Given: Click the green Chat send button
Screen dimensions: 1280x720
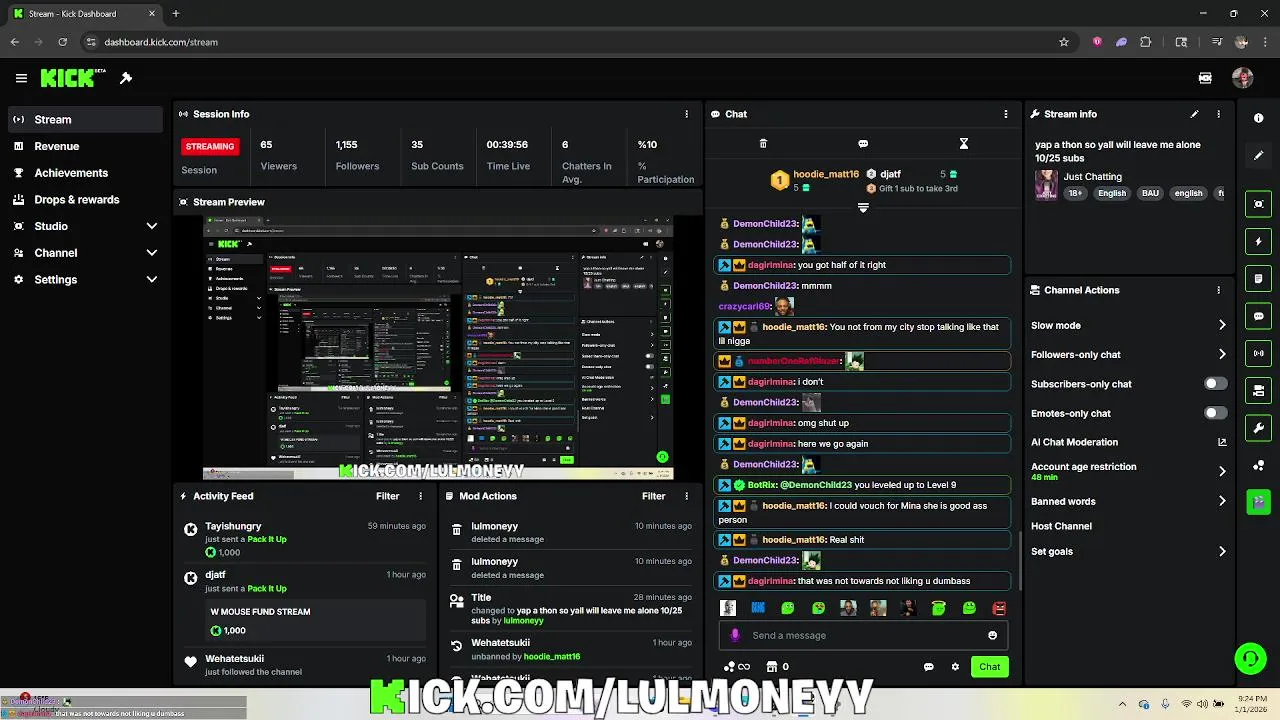Looking at the screenshot, I should pyautogui.click(x=989, y=667).
